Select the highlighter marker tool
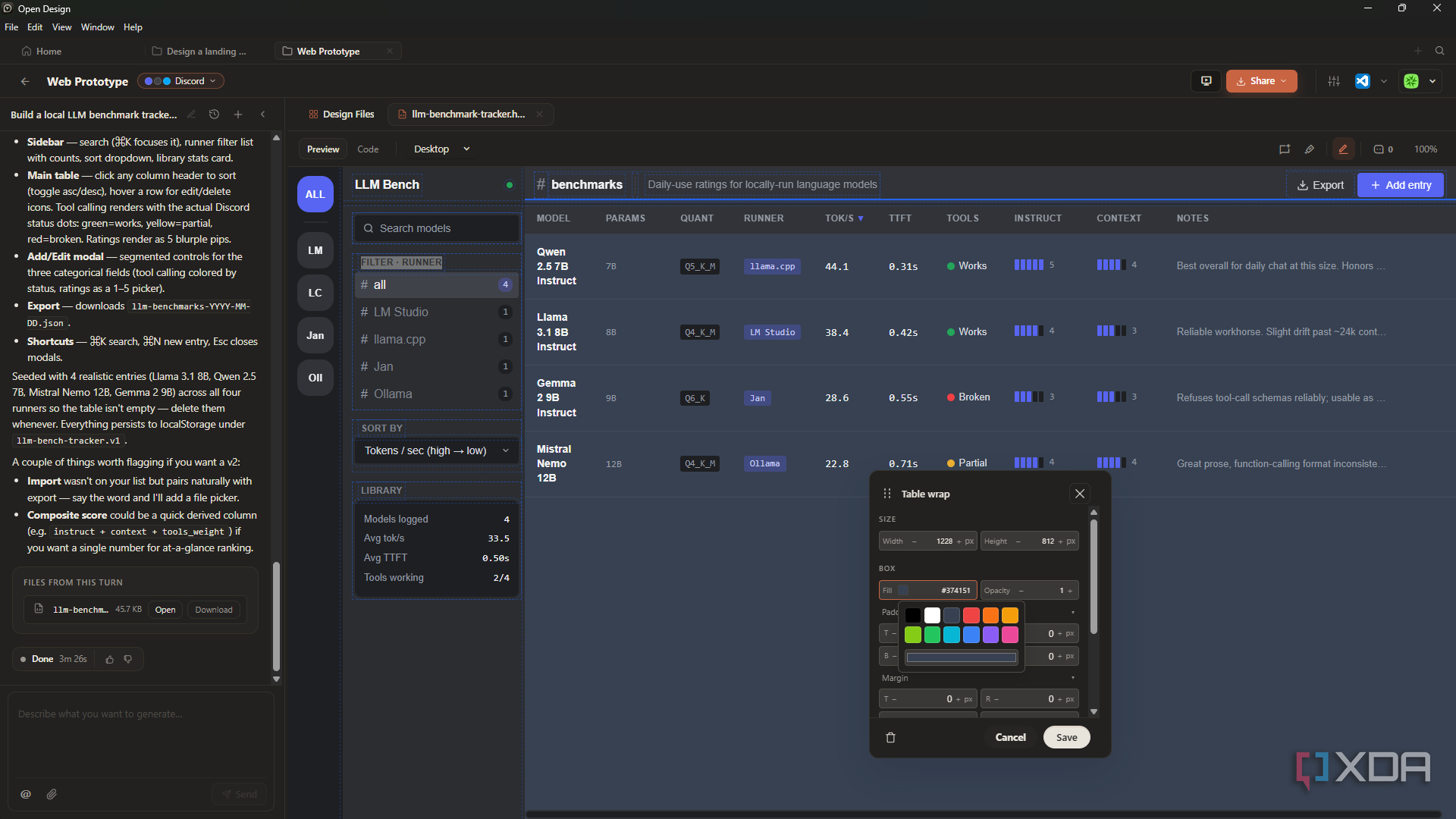 click(x=1310, y=149)
